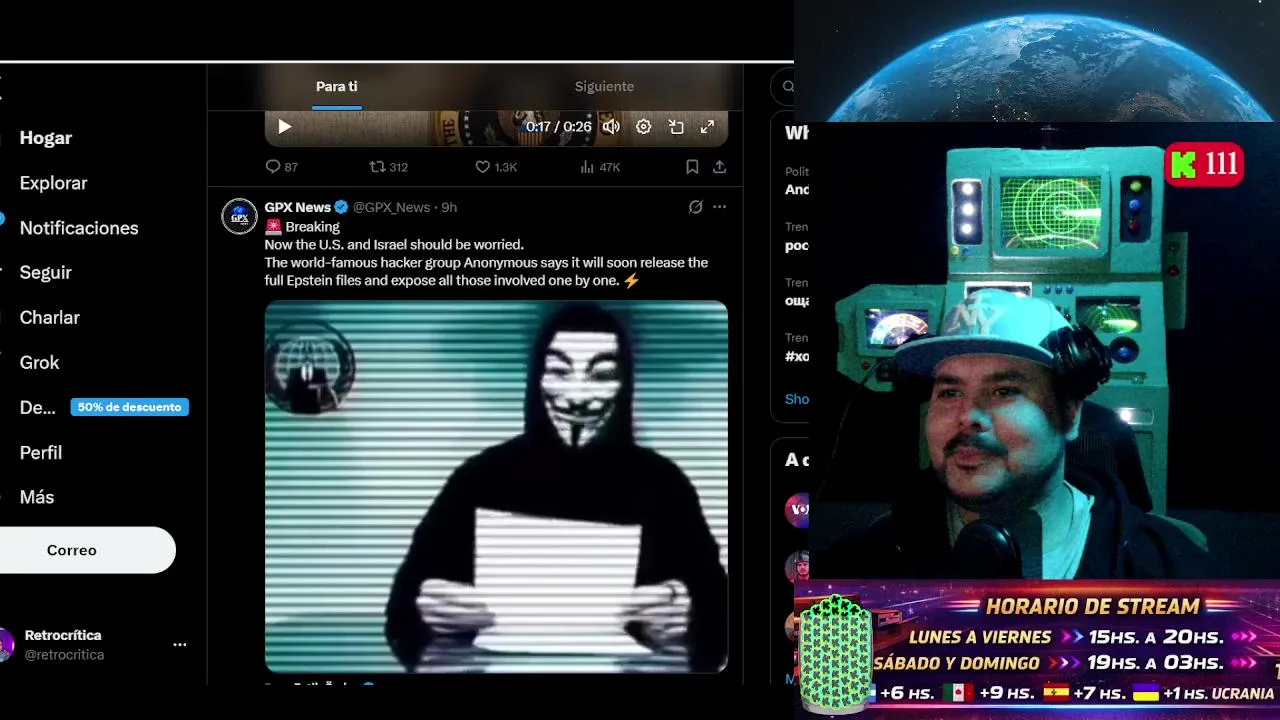Open Explorar in the sidebar

pos(54,183)
